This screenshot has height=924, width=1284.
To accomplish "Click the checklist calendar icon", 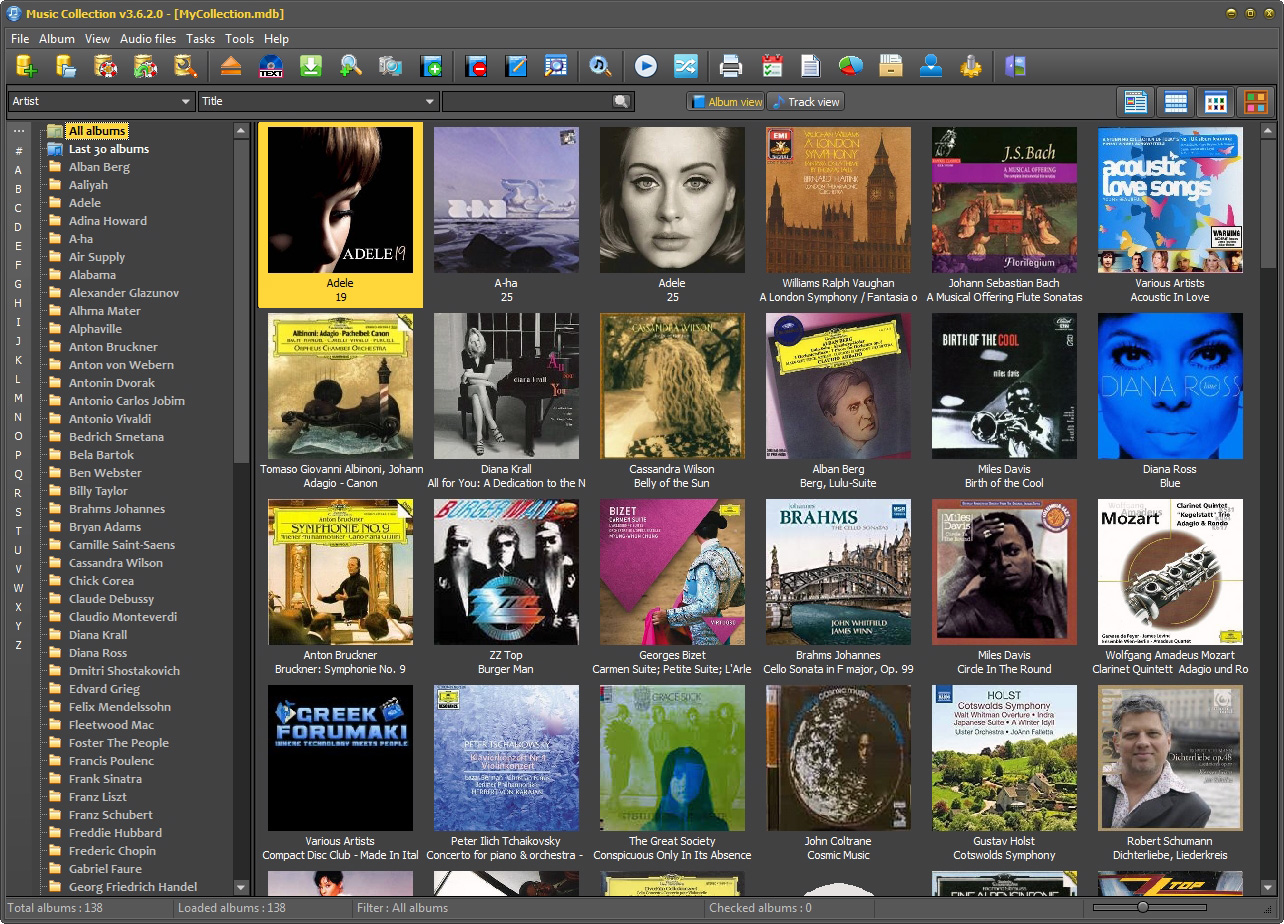I will (x=771, y=67).
